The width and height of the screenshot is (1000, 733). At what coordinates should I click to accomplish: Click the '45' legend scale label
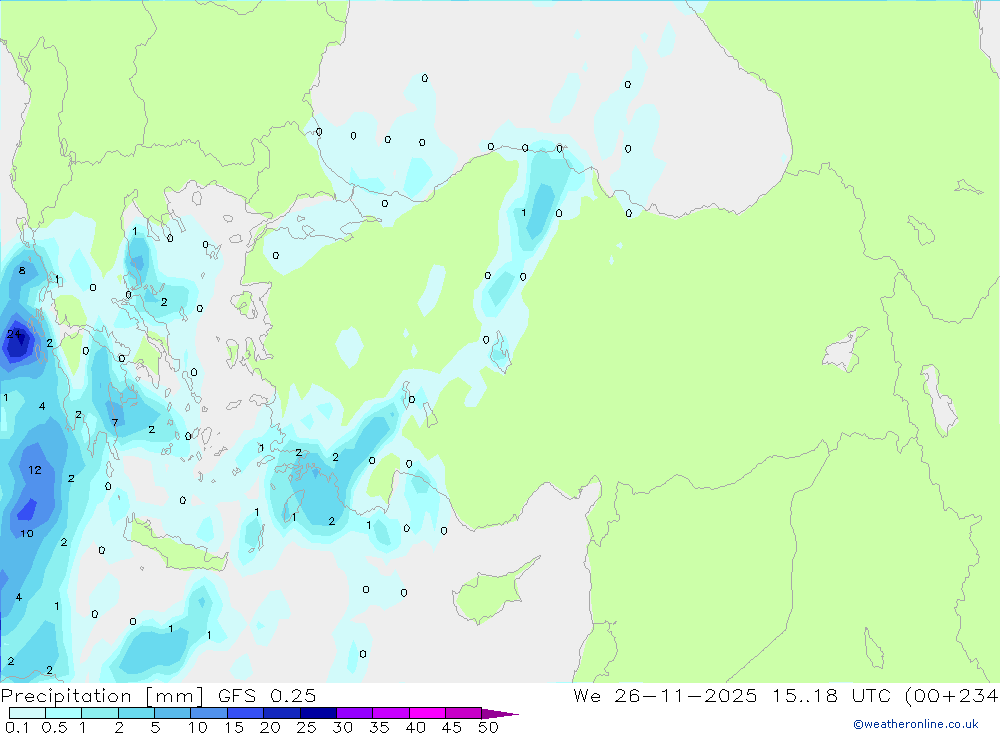452,727
